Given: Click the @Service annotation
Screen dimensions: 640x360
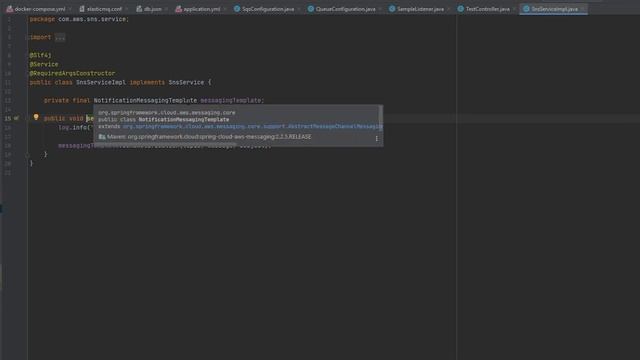Looking at the screenshot, I should pos(44,64).
